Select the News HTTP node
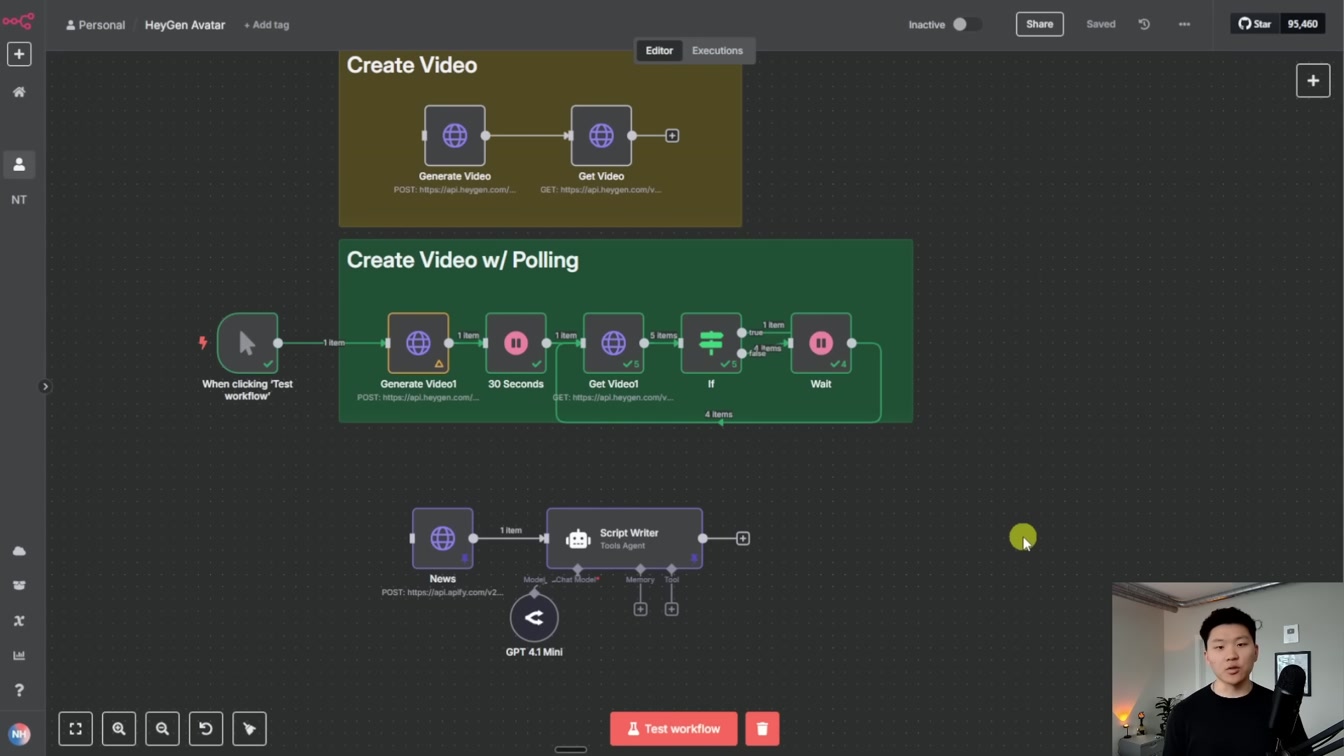This screenshot has width=1344, height=756. pos(442,538)
